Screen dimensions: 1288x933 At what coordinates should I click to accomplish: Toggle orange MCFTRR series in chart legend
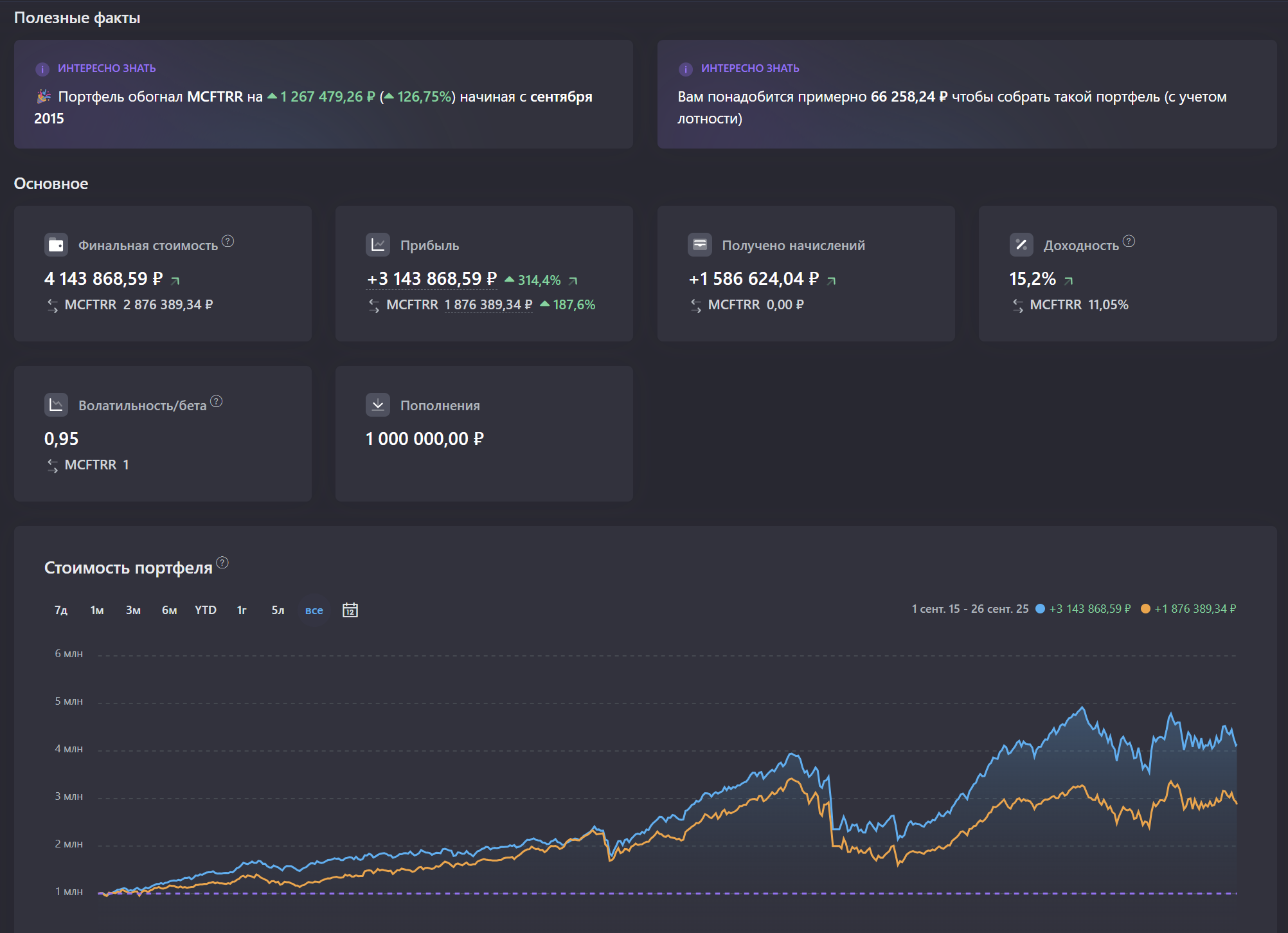[x=1145, y=608]
